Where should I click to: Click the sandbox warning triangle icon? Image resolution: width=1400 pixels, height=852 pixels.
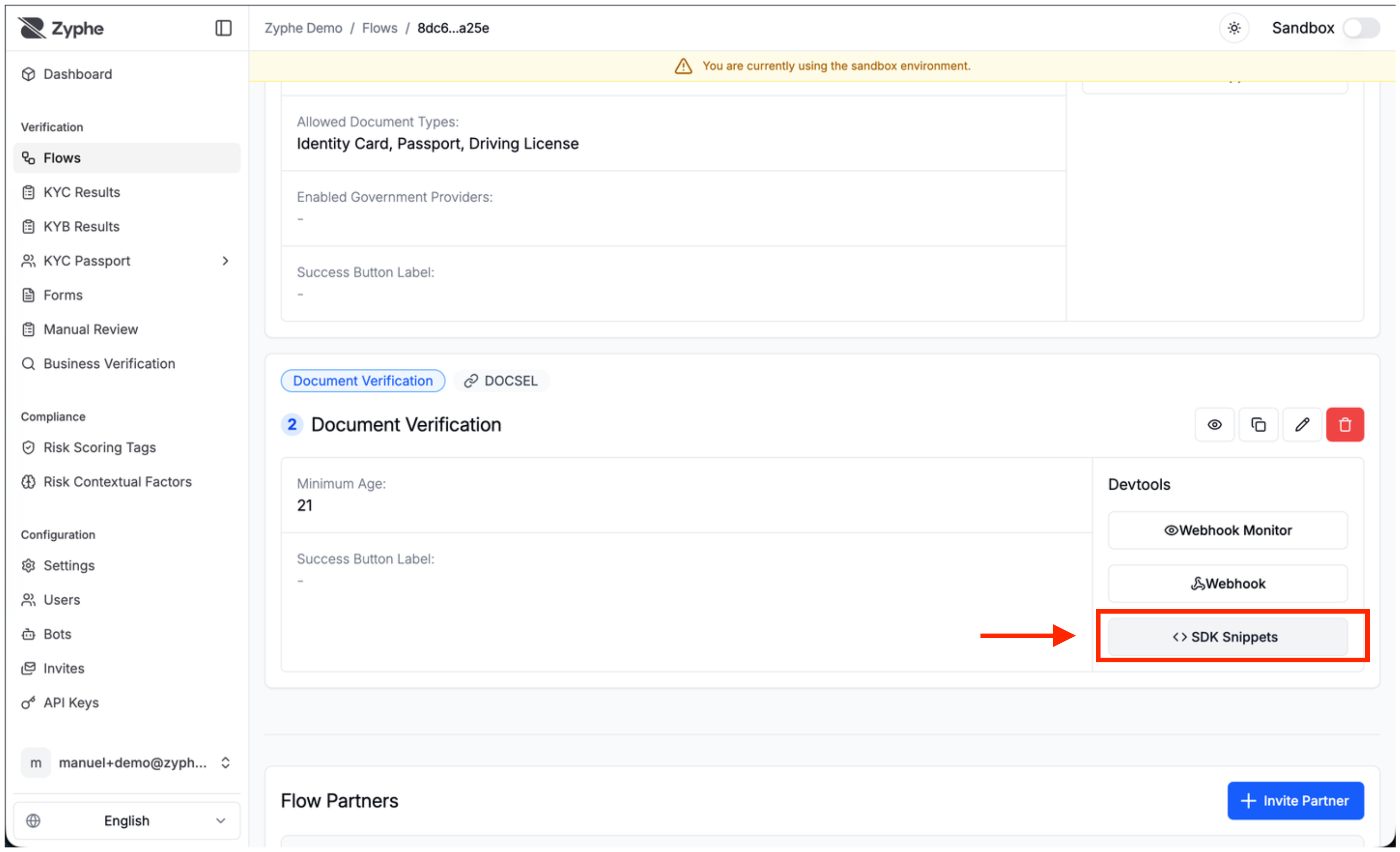tap(683, 66)
